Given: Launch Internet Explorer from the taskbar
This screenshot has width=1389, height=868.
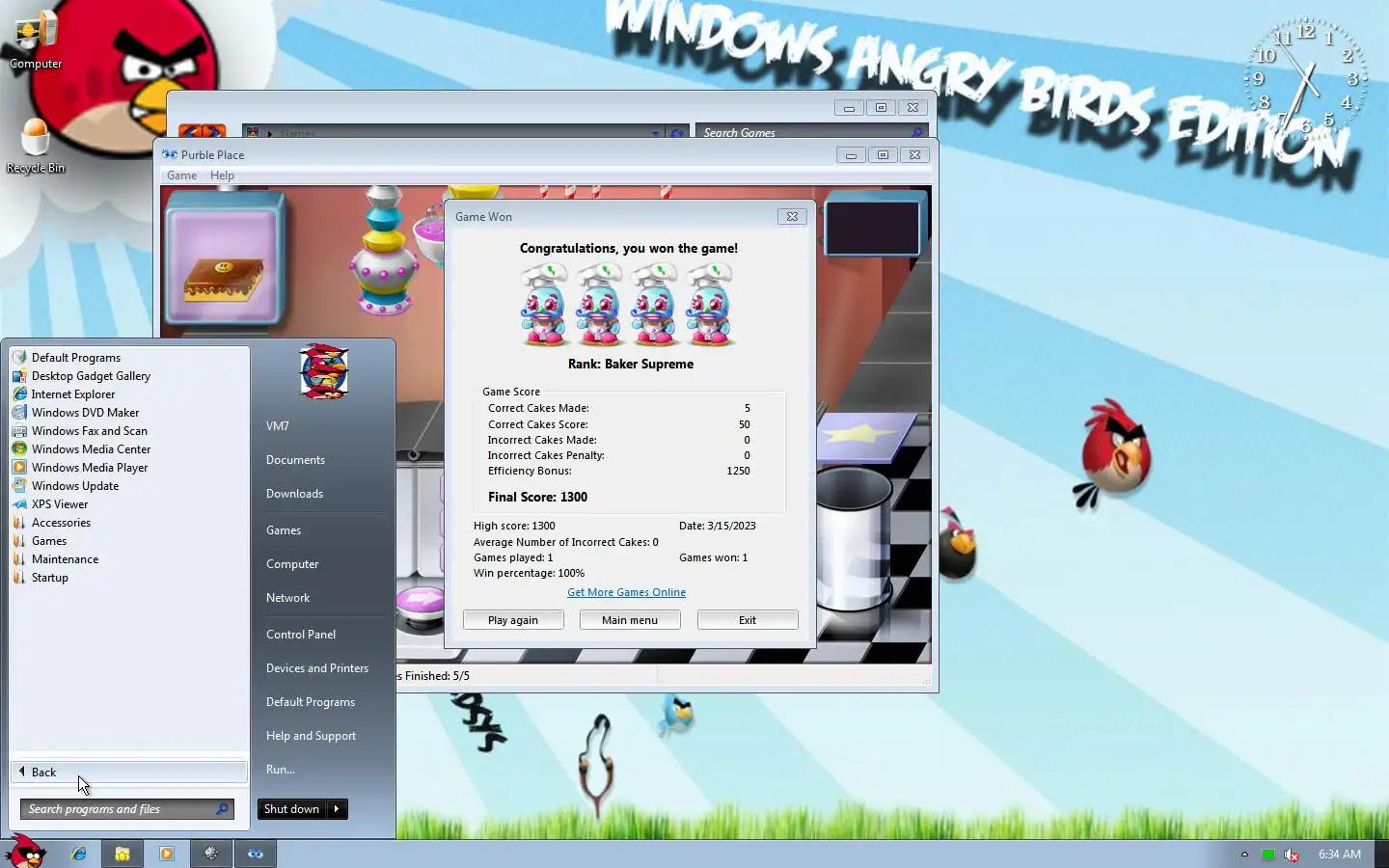Looking at the screenshot, I should [79, 854].
